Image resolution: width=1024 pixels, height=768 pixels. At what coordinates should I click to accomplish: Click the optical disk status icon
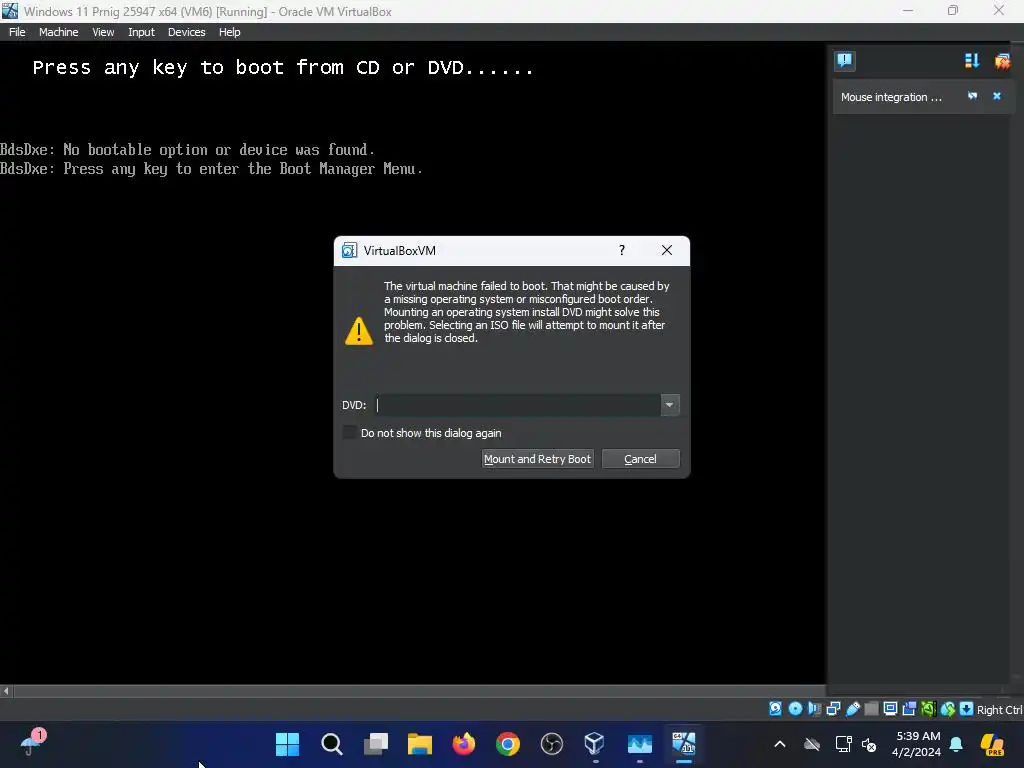[x=795, y=709]
